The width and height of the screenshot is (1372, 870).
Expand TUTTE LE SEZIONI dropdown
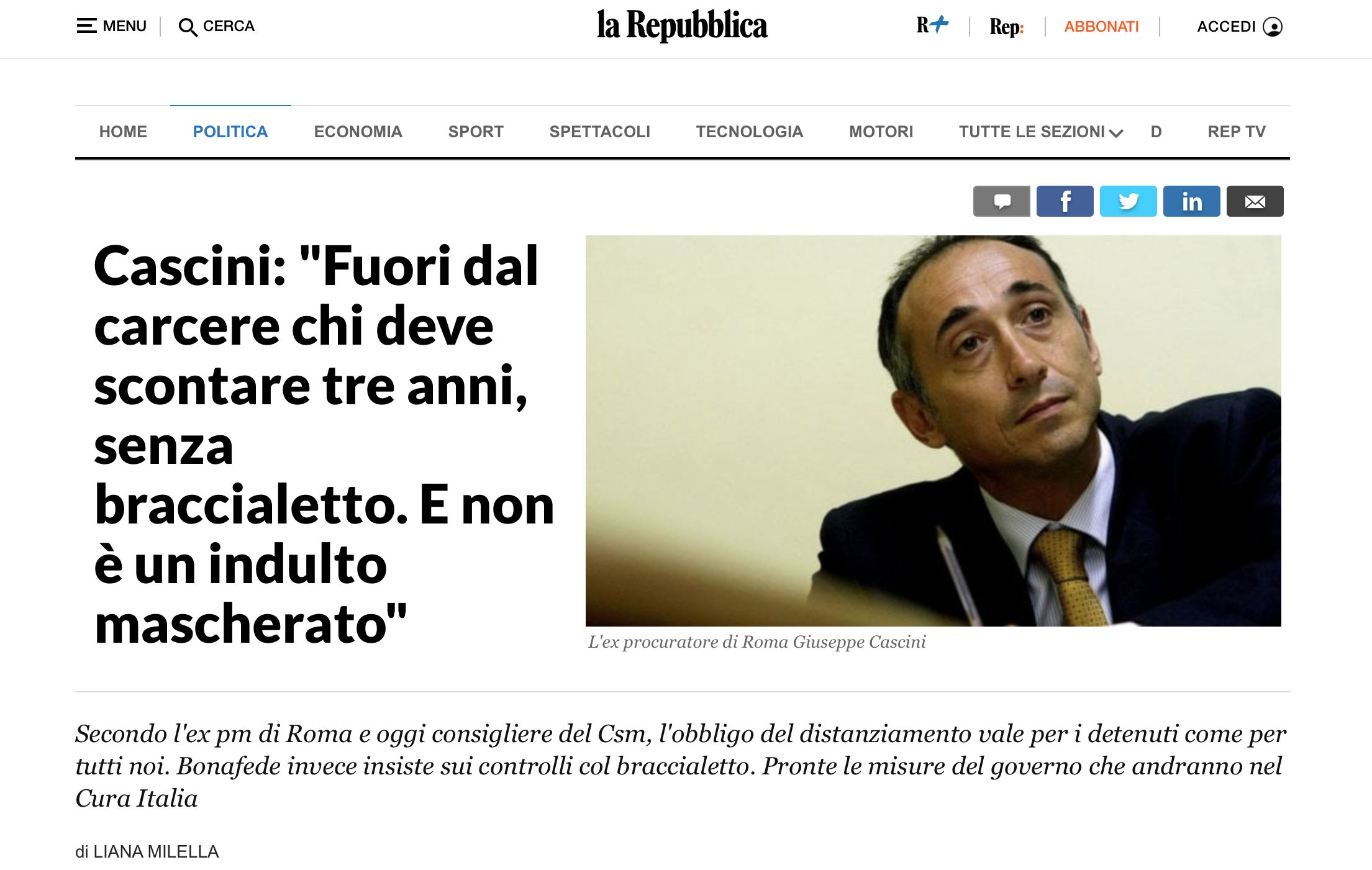[1040, 132]
